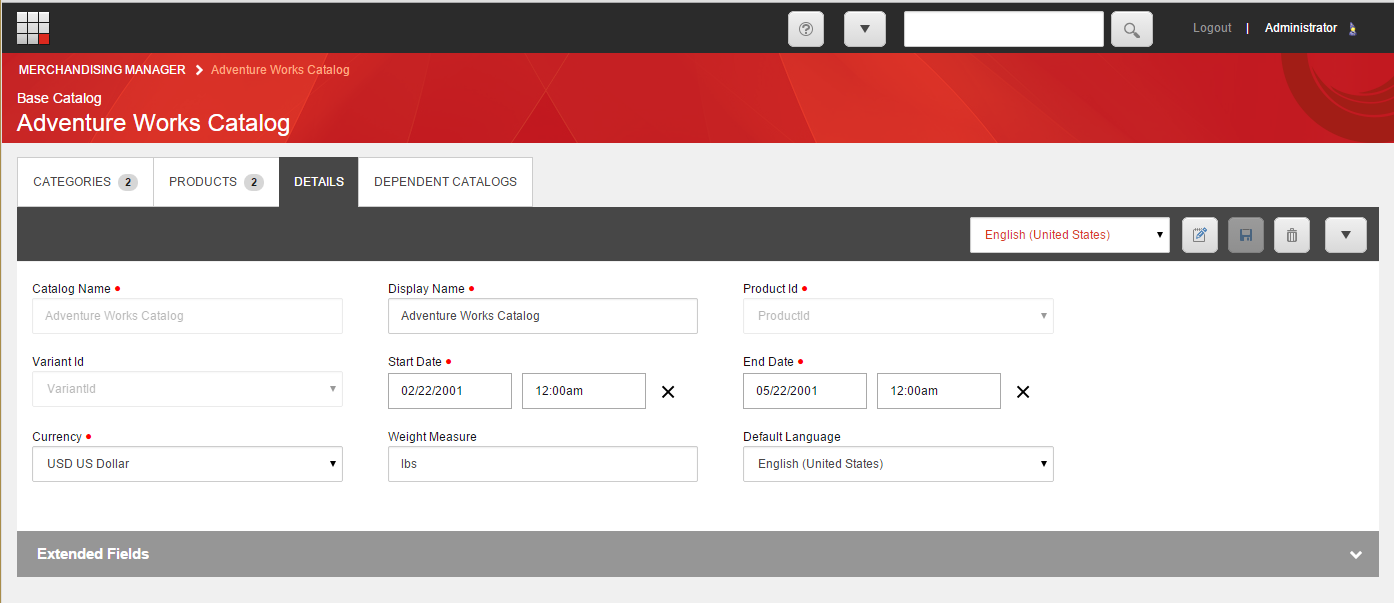The image size is (1394, 603).
Task: Clear the End Date with X icon
Action: (1023, 392)
